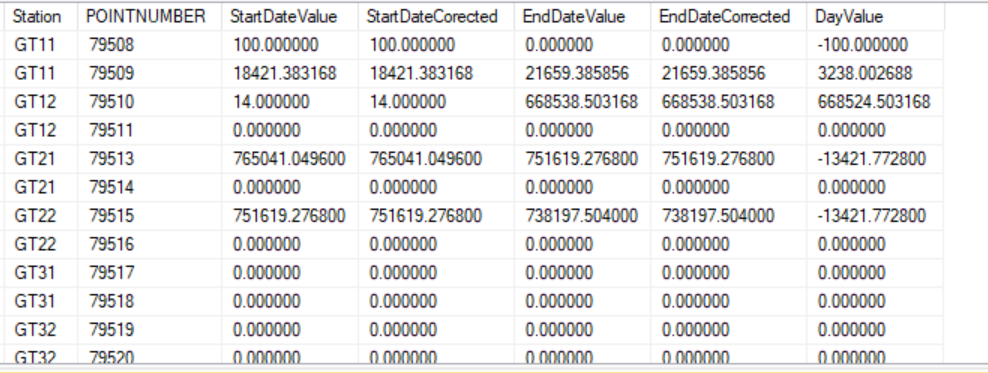The image size is (988, 373).
Task: Select EndDateCorrected 668538.503168 in row 79510
Action: click(728, 101)
